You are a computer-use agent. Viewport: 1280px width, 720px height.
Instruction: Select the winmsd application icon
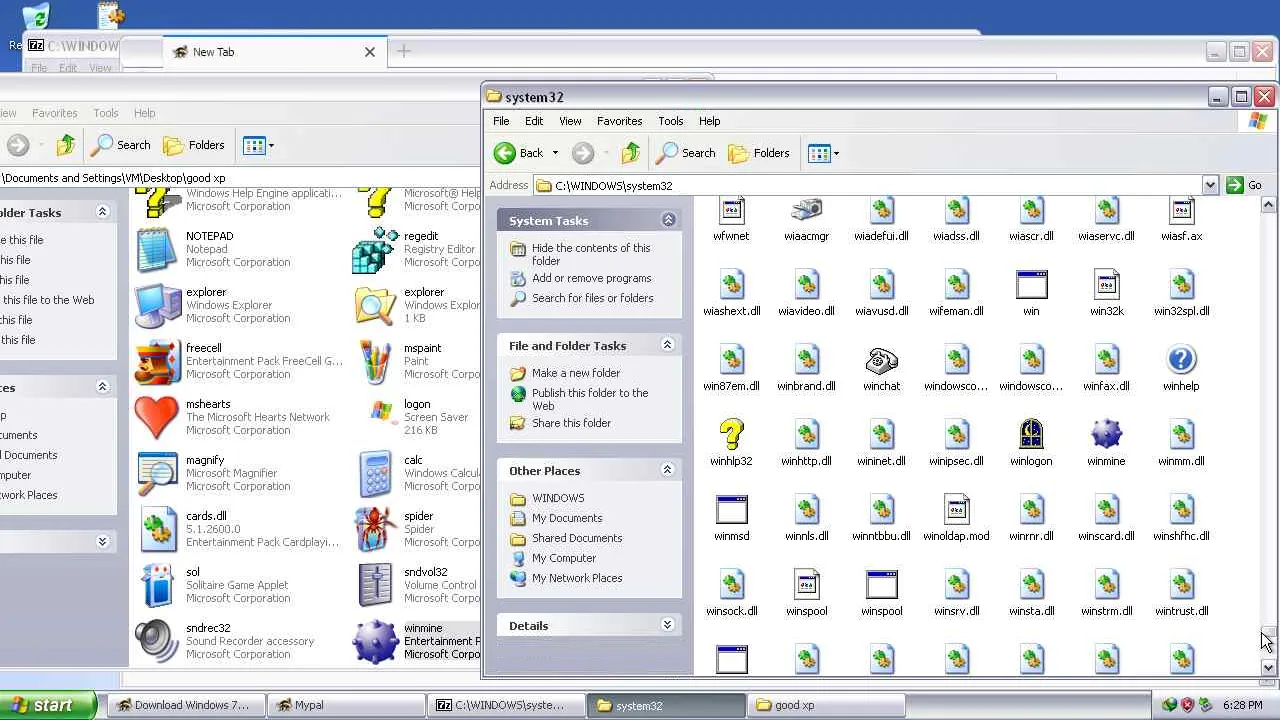731,510
